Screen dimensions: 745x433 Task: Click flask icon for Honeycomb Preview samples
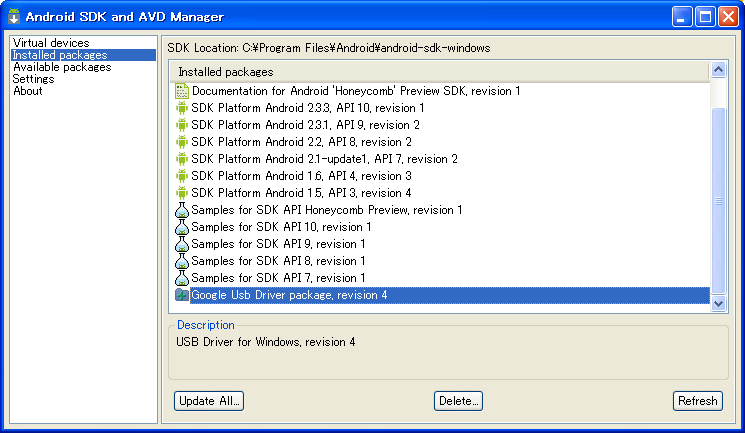coord(182,210)
